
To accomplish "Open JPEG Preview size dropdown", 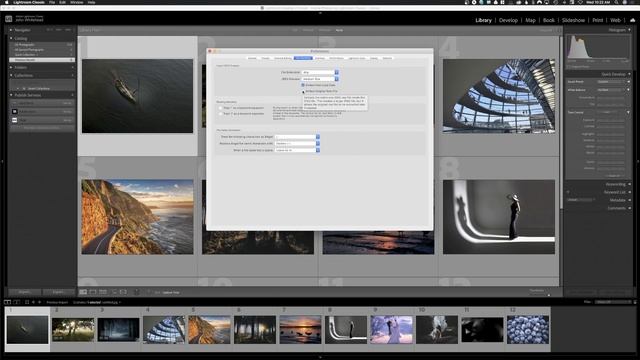I will coord(320,79).
